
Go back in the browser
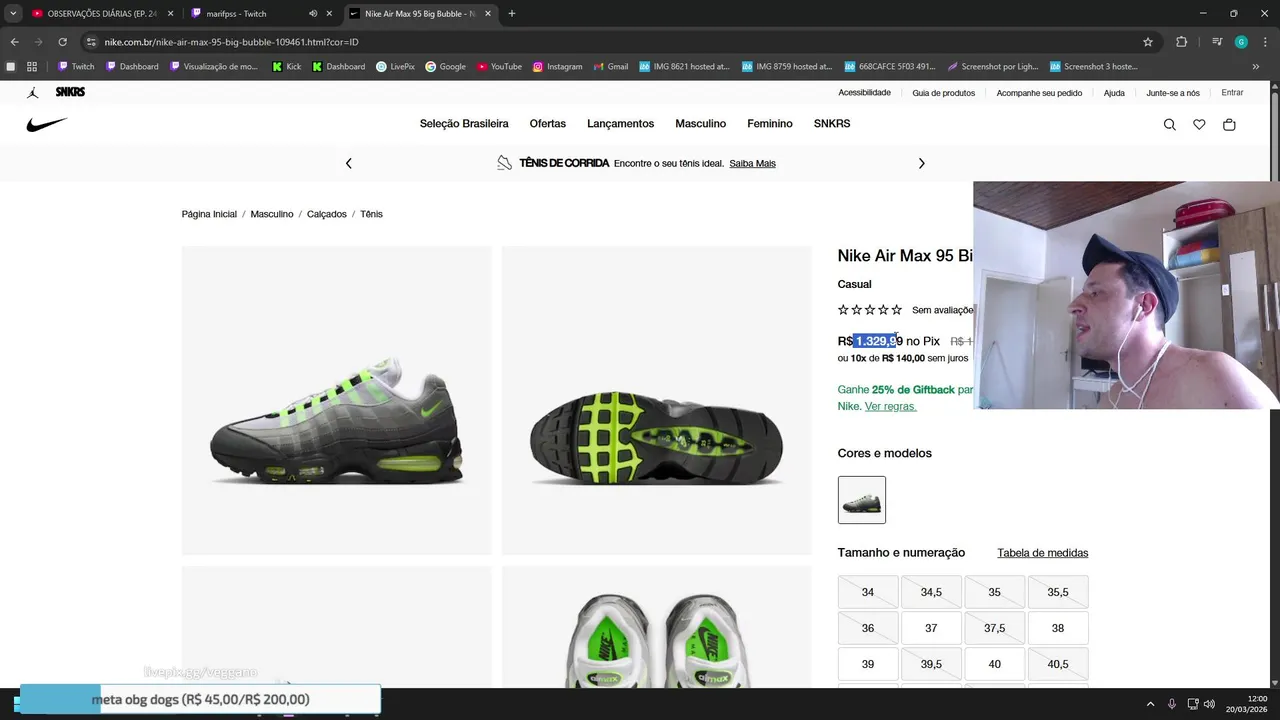[x=14, y=42]
